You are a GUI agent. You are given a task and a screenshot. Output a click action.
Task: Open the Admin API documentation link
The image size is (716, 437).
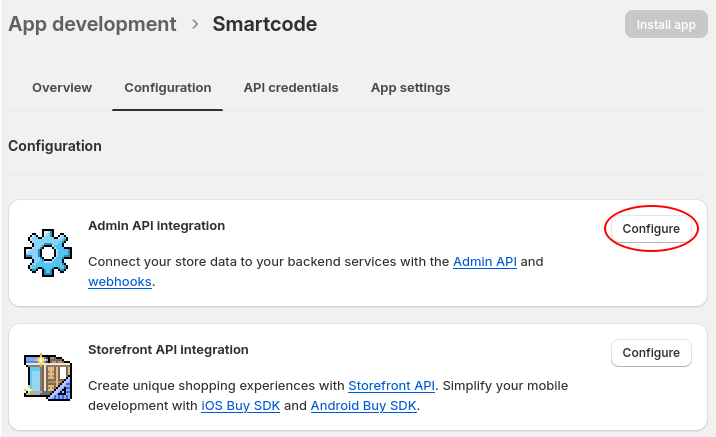coord(484,262)
